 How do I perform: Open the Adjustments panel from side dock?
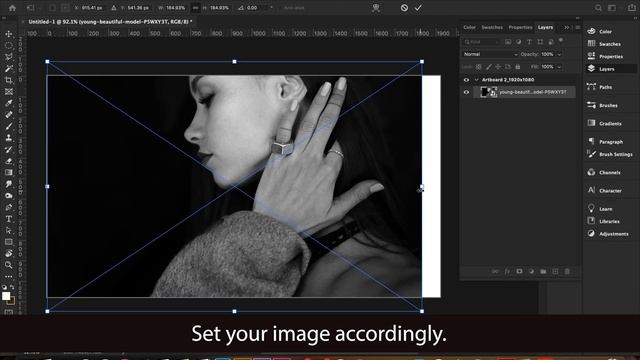pyautogui.click(x=613, y=234)
